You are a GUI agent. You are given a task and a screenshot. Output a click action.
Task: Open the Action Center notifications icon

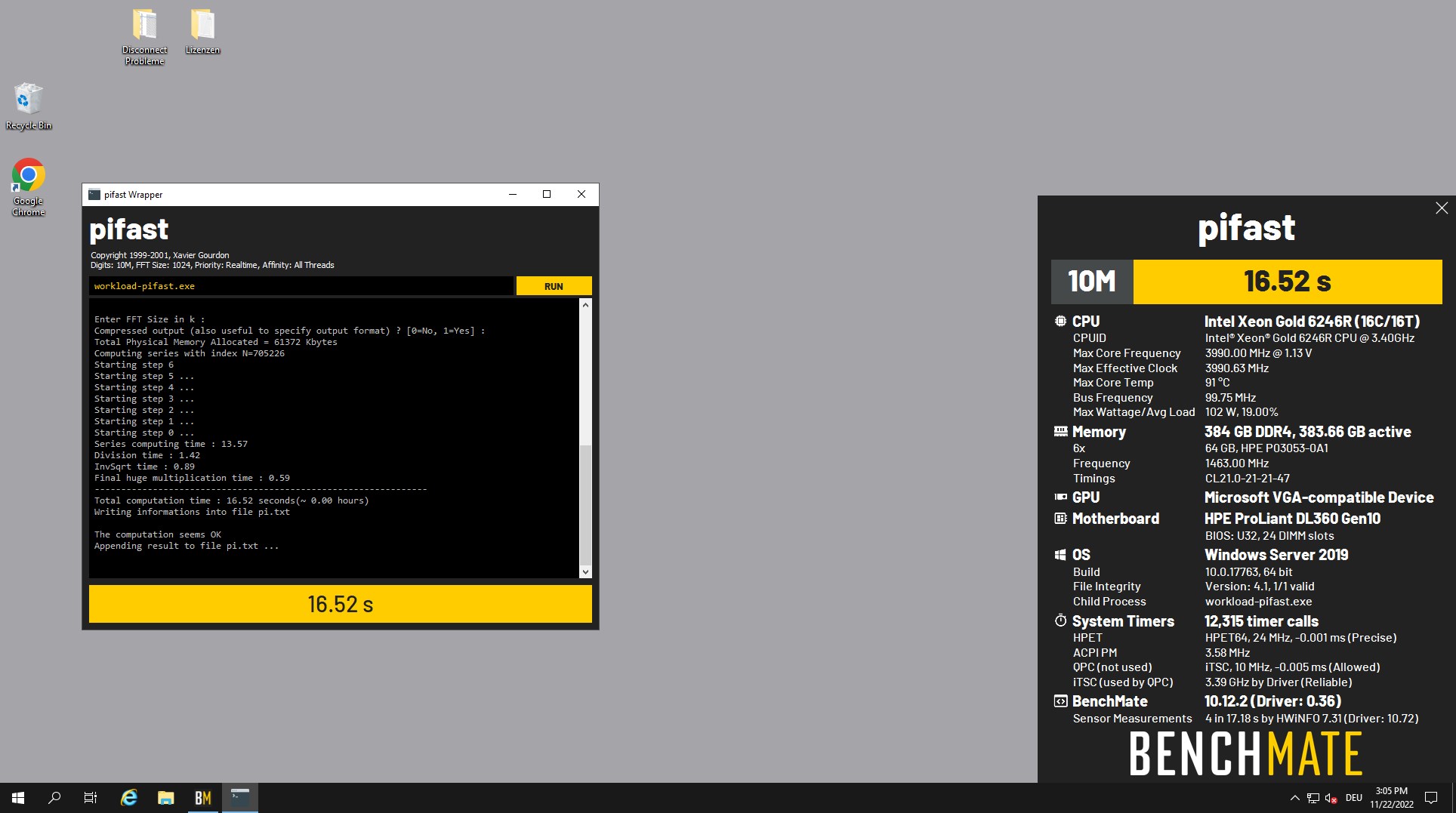click(x=1430, y=798)
